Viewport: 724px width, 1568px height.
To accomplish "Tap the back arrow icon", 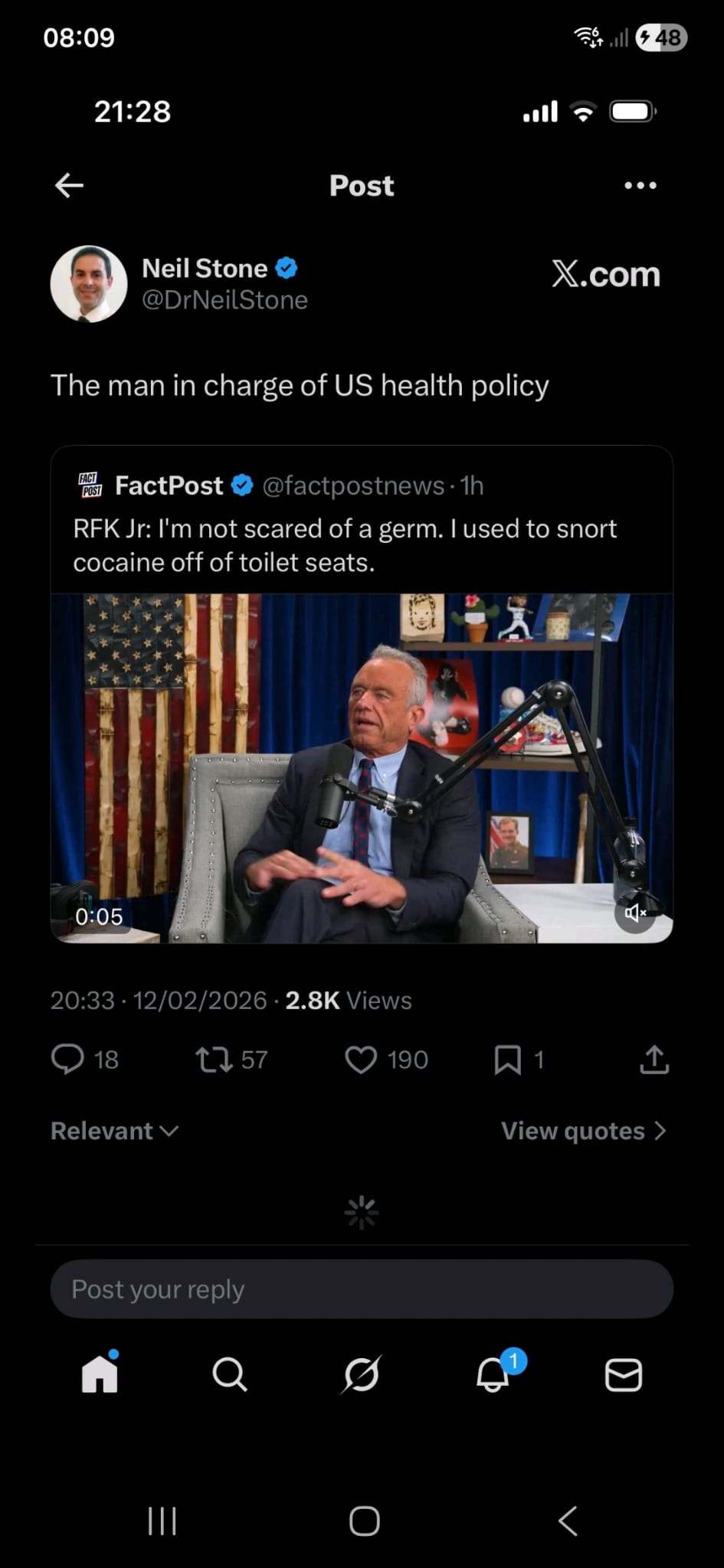I will click(69, 185).
